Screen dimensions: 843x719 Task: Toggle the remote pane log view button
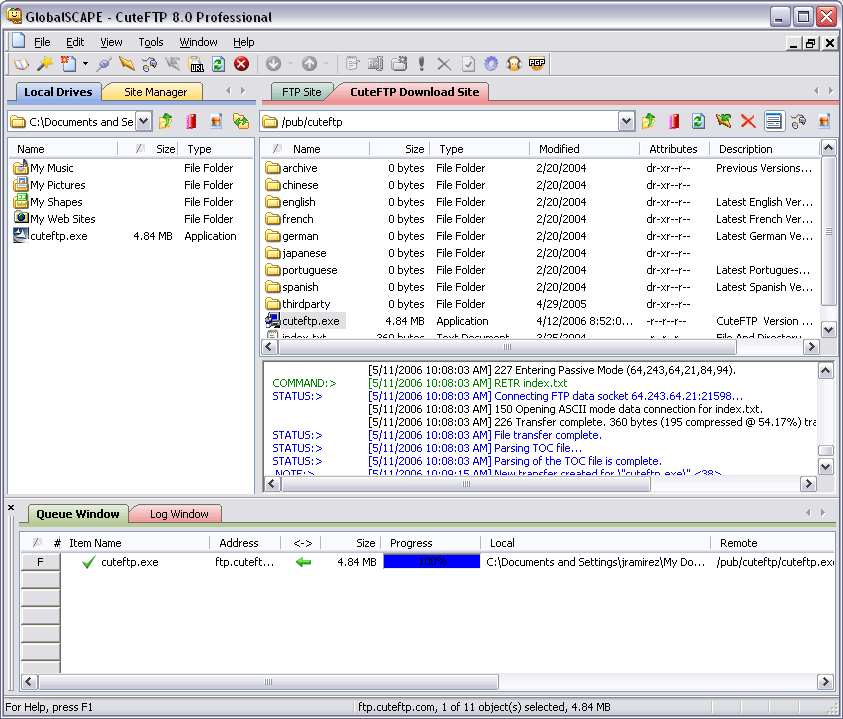pos(773,122)
